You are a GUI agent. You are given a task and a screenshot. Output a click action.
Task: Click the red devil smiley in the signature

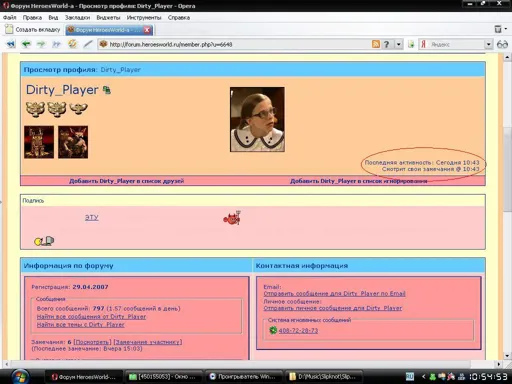(232, 218)
